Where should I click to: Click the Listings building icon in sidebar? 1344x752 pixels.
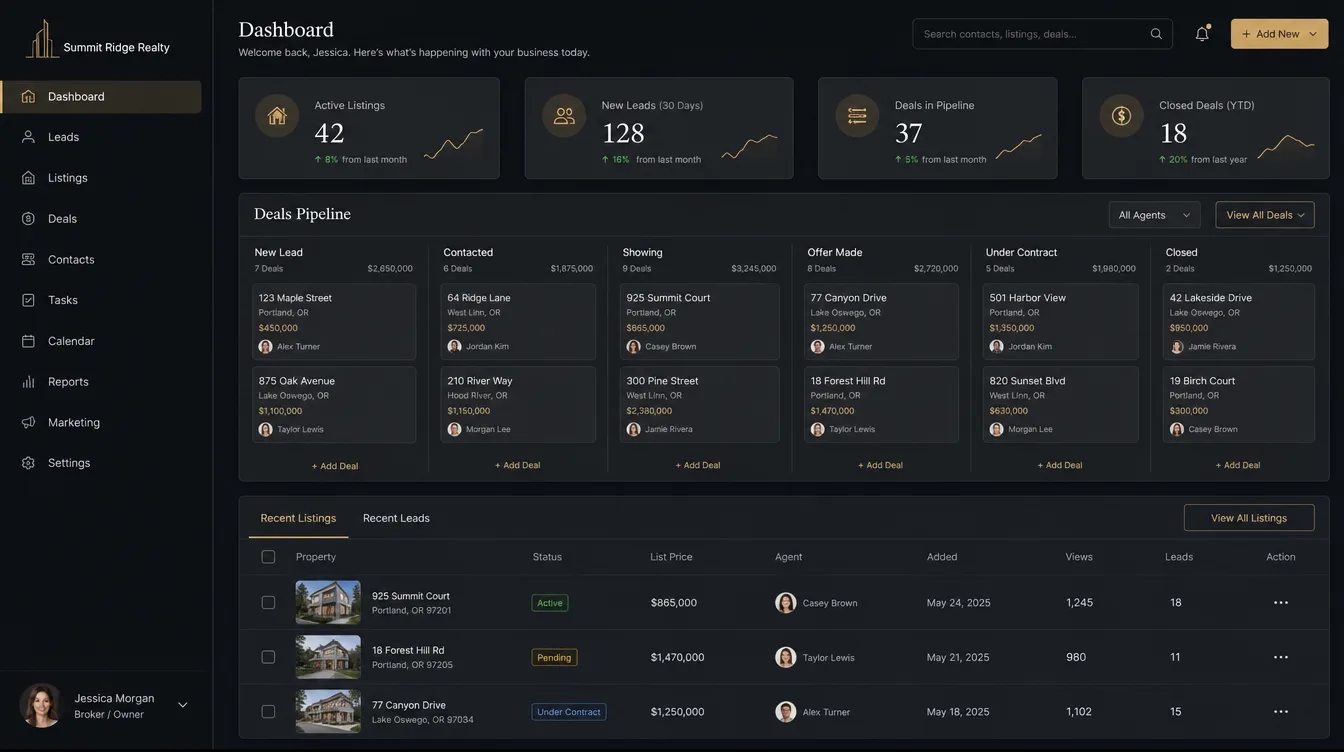click(28, 178)
